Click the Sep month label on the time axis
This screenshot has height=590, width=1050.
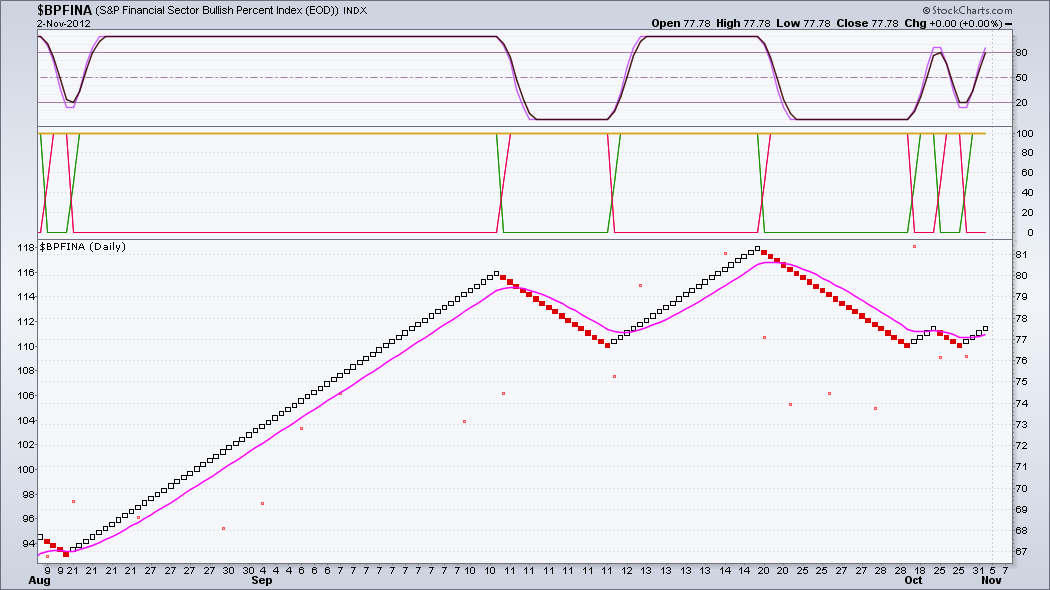pos(262,580)
